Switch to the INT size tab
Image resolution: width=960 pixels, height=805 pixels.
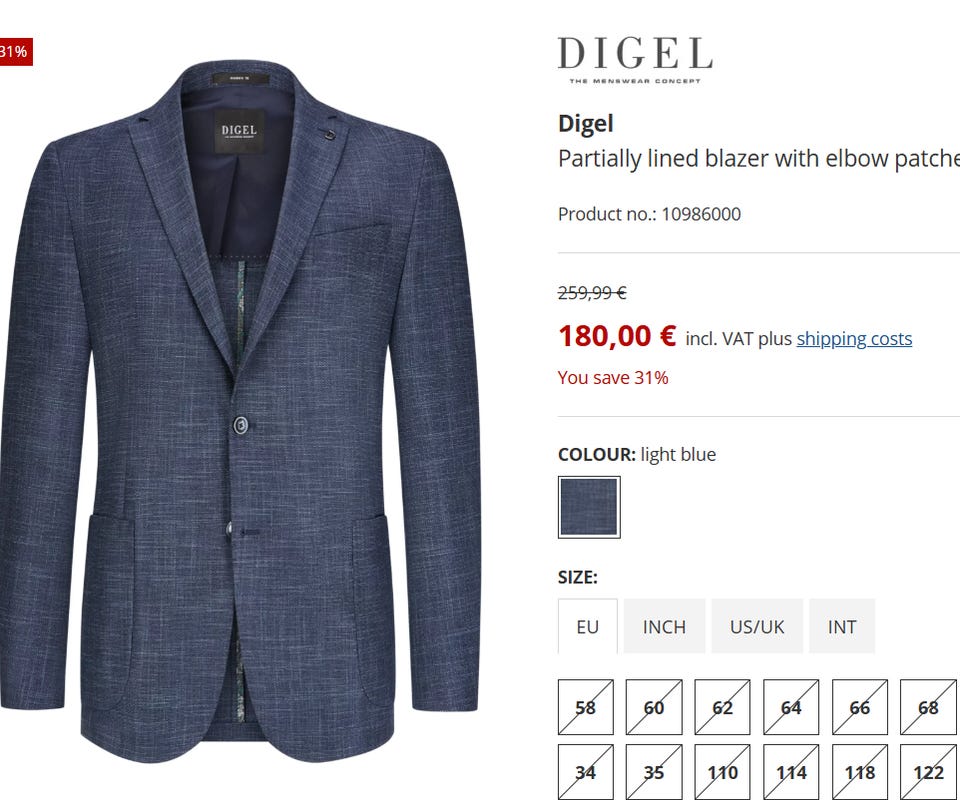842,627
